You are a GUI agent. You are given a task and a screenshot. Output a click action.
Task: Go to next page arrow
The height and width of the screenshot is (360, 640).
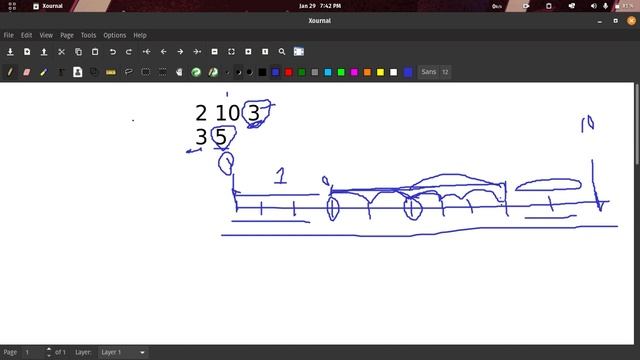pyautogui.click(x=180, y=52)
